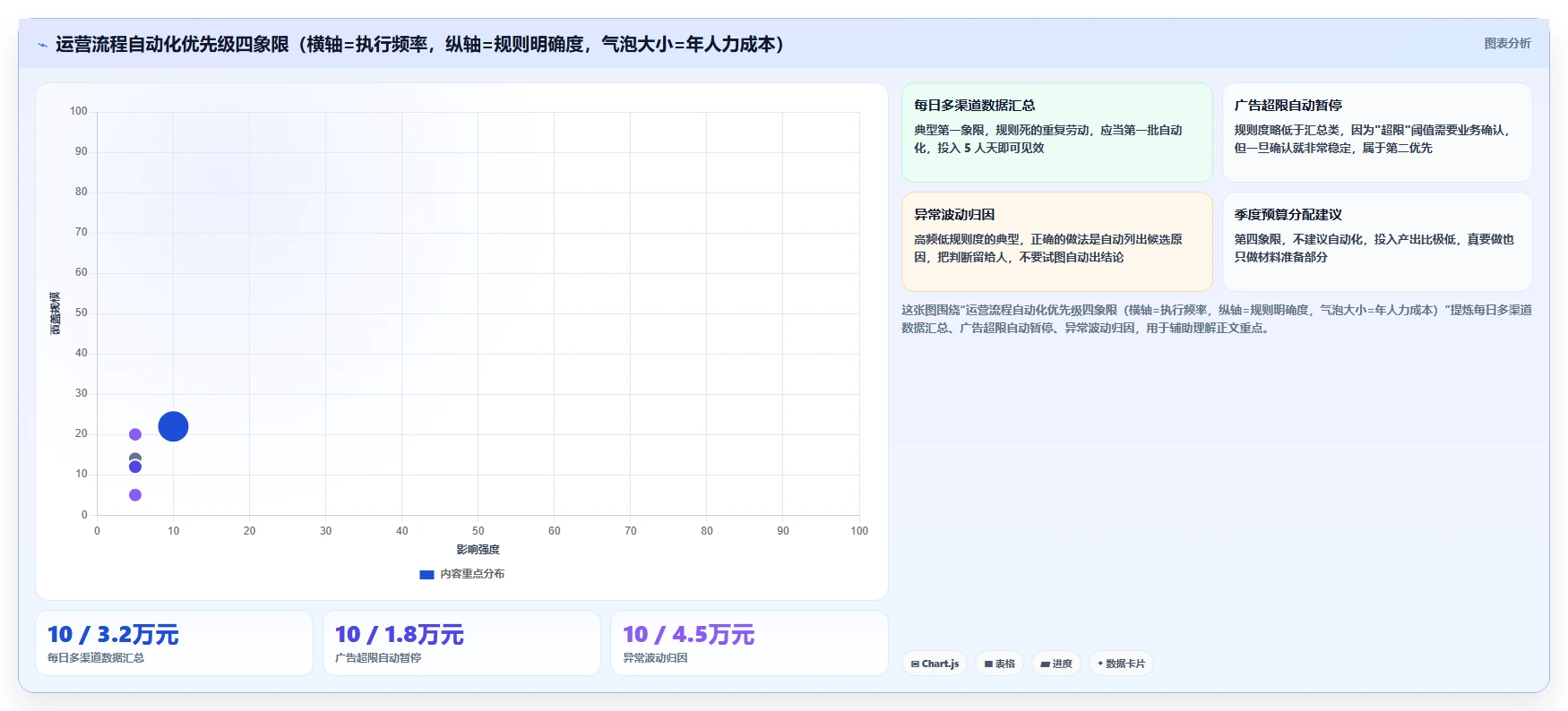Click the description text 规则度略低于汇总类
This screenshot has width=1568, height=711.
(x=1373, y=139)
